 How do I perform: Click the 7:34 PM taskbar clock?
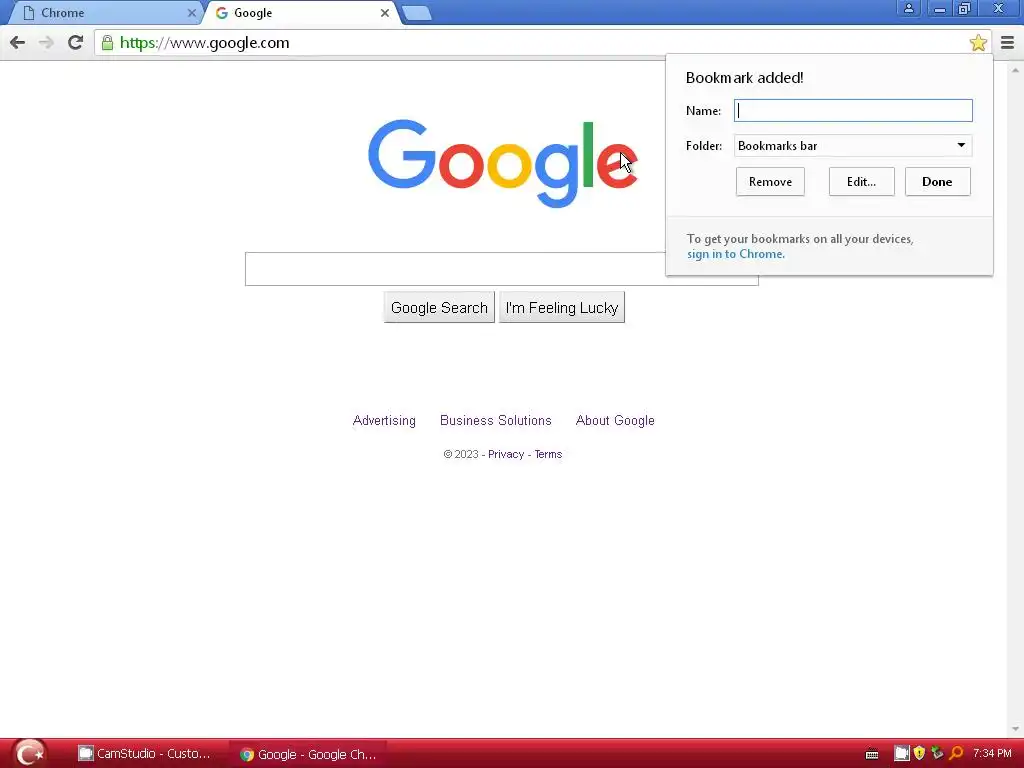coord(992,754)
